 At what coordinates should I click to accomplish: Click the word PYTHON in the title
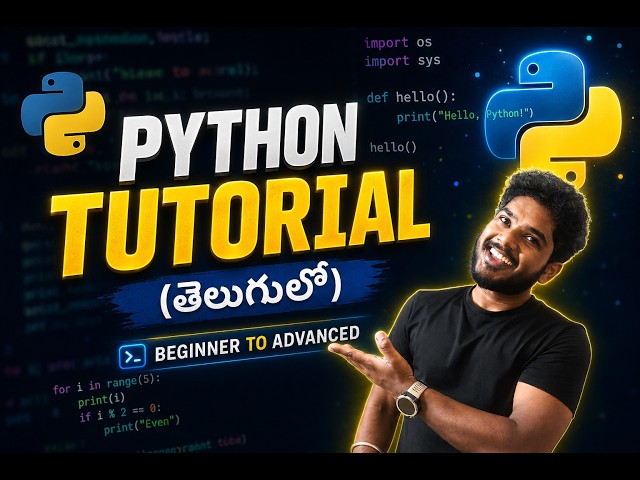(238, 143)
